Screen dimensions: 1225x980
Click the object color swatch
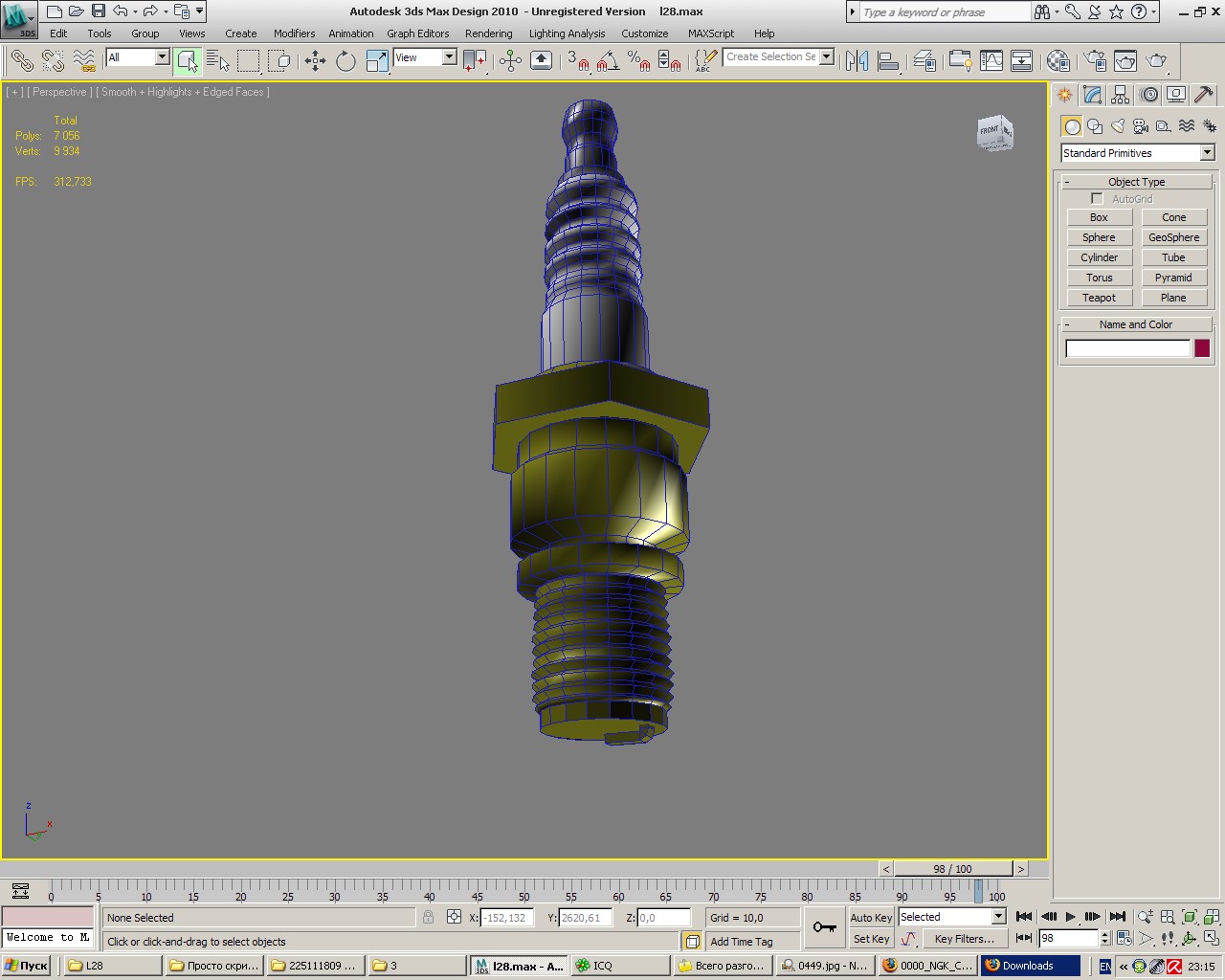pos(1202,348)
